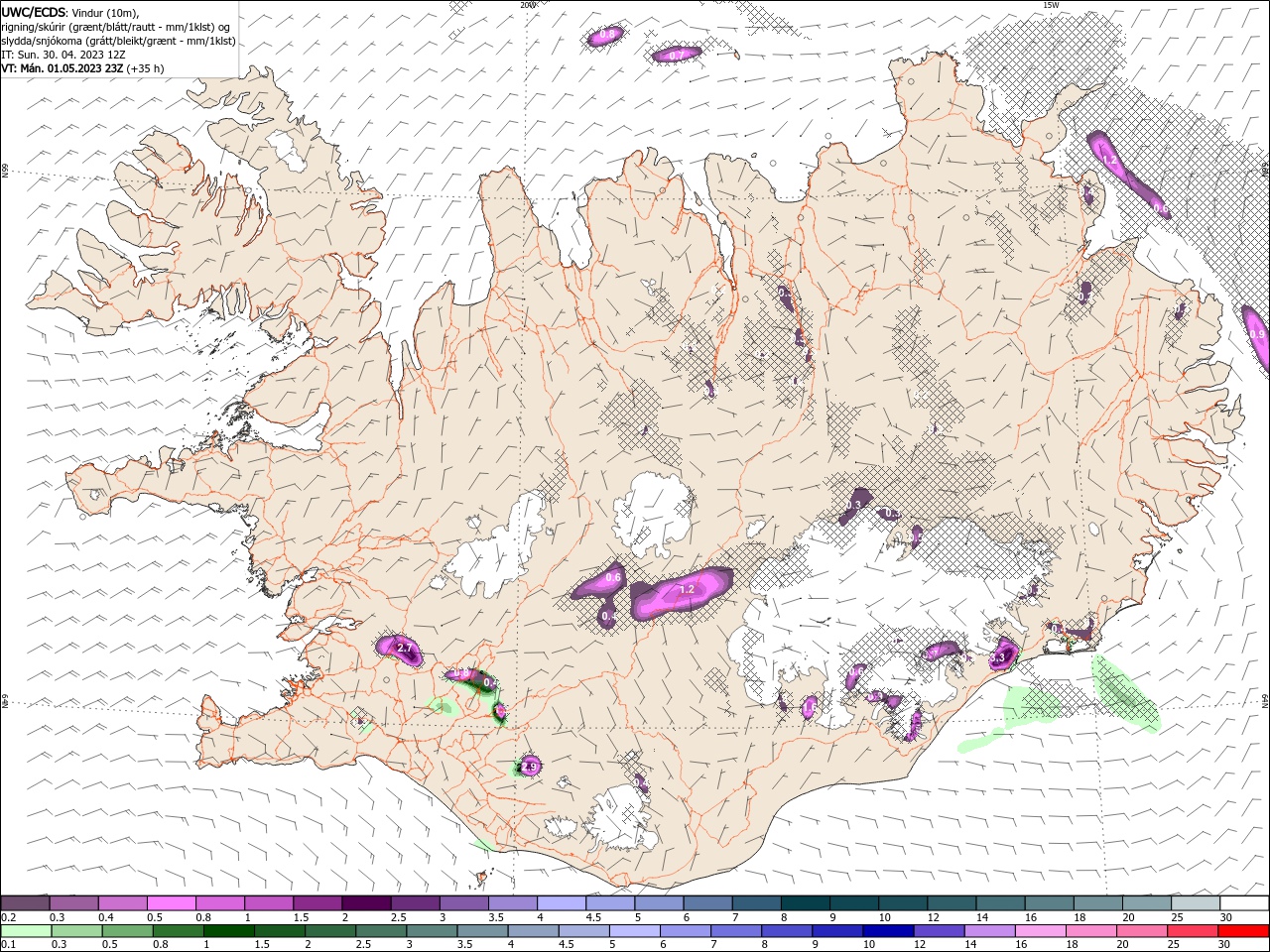Click the '0.2' label in top legend row

pyautogui.click(x=9, y=918)
